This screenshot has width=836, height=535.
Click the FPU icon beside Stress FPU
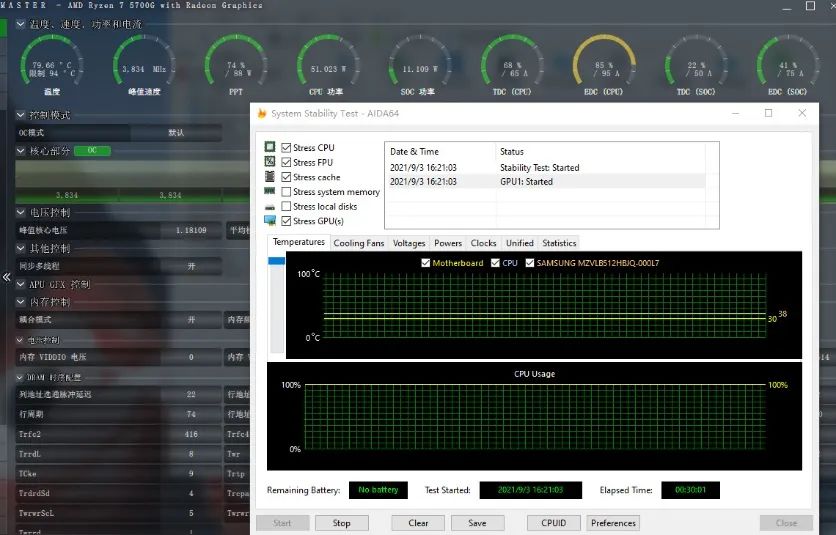point(270,161)
